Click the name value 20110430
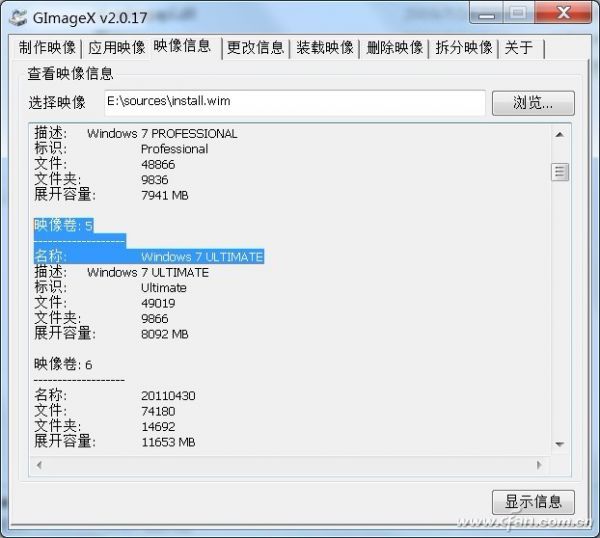The image size is (600, 538). 168,396
